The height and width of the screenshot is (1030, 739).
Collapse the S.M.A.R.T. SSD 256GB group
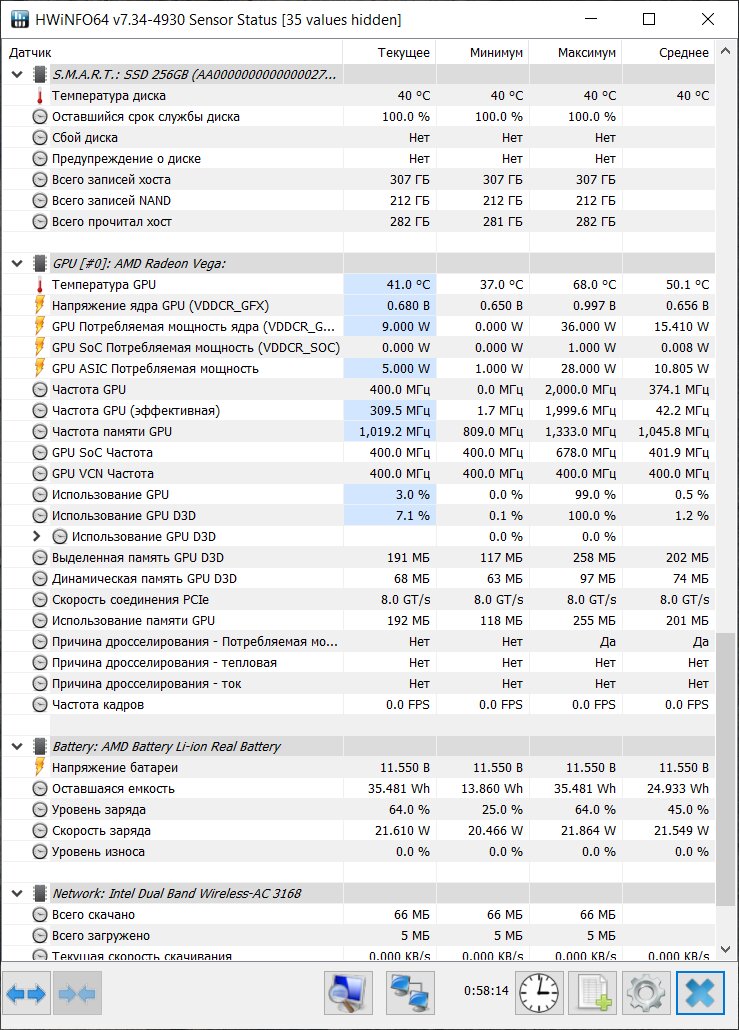tap(18, 75)
